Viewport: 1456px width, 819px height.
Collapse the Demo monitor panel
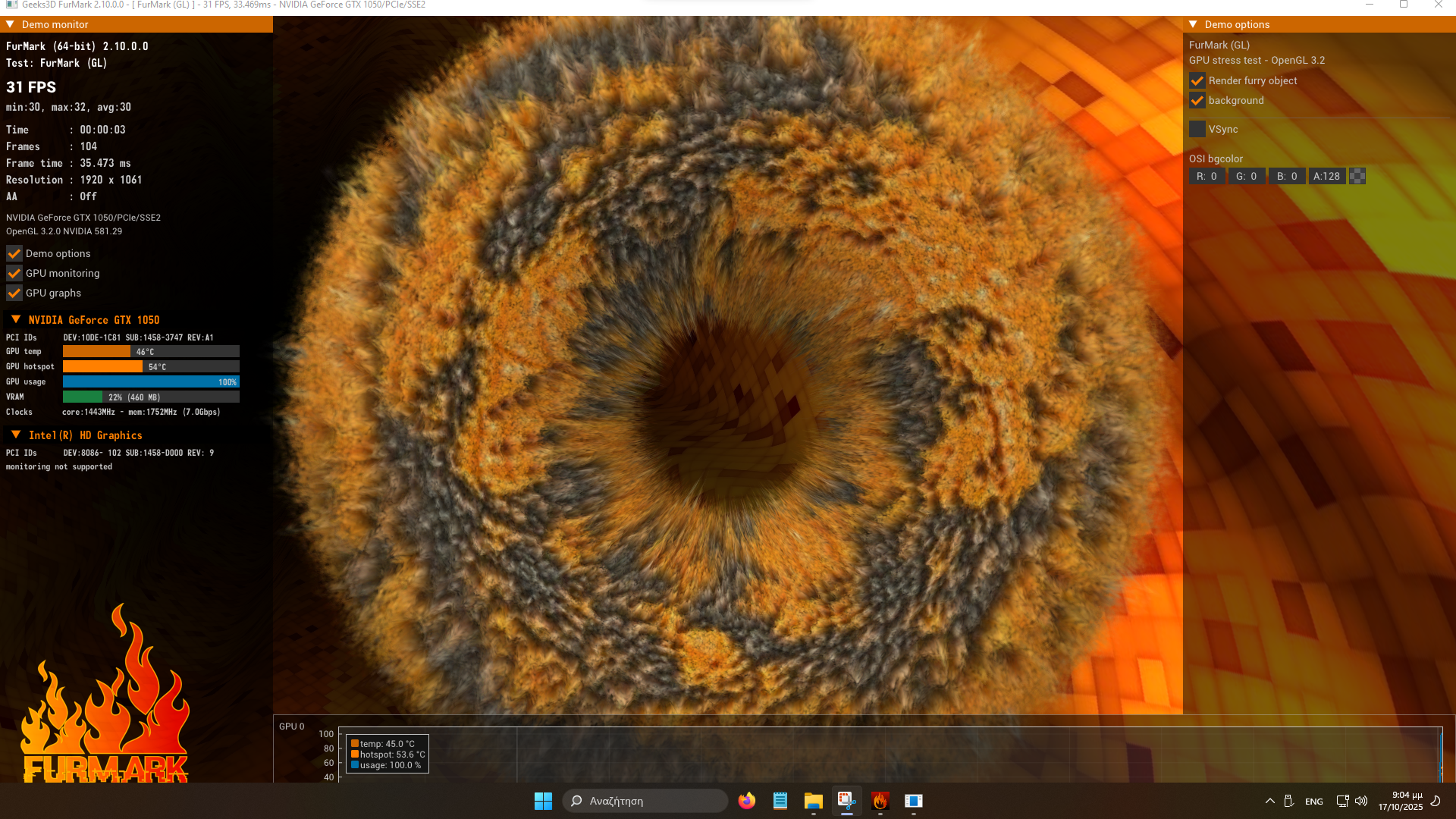pyautogui.click(x=11, y=24)
